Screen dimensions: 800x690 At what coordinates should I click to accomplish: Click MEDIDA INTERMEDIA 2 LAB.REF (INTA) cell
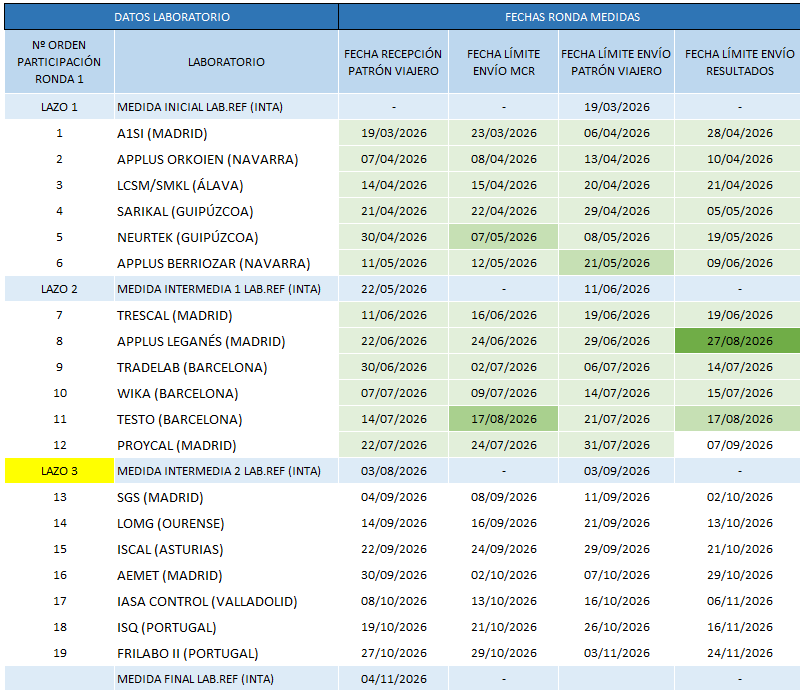coord(226,471)
